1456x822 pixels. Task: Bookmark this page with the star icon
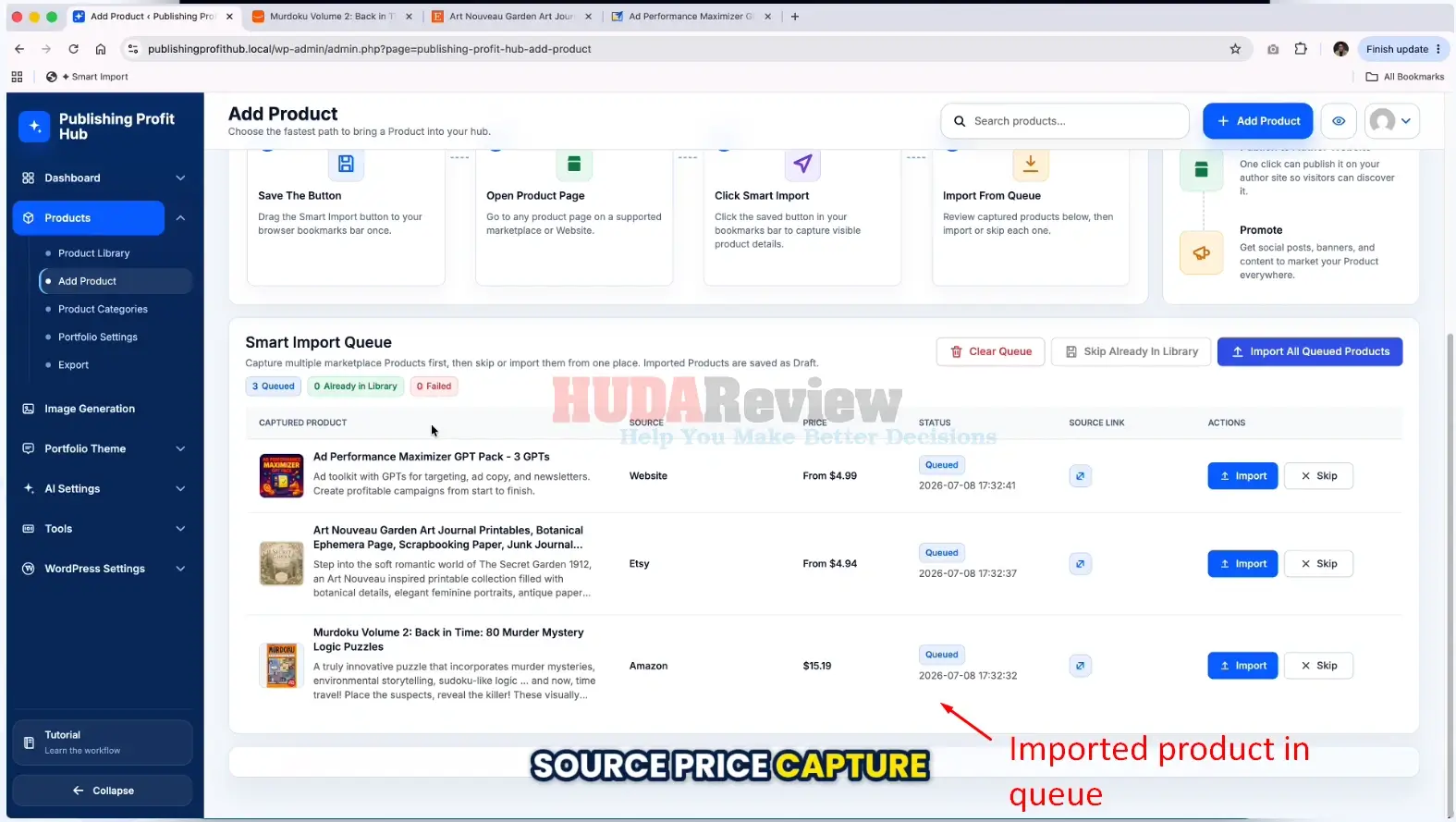1235,49
